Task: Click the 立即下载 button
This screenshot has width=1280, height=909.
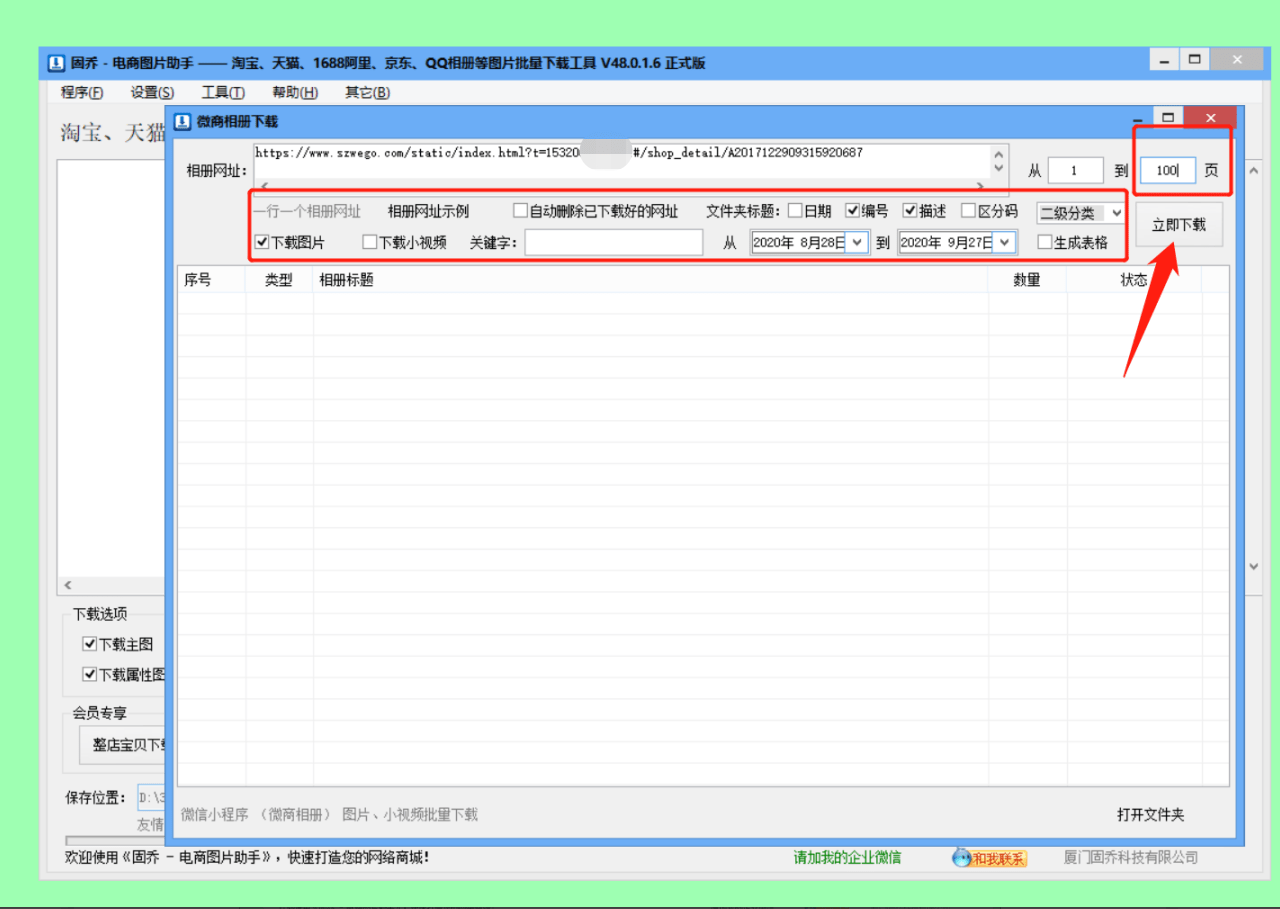Action: coord(1179,225)
